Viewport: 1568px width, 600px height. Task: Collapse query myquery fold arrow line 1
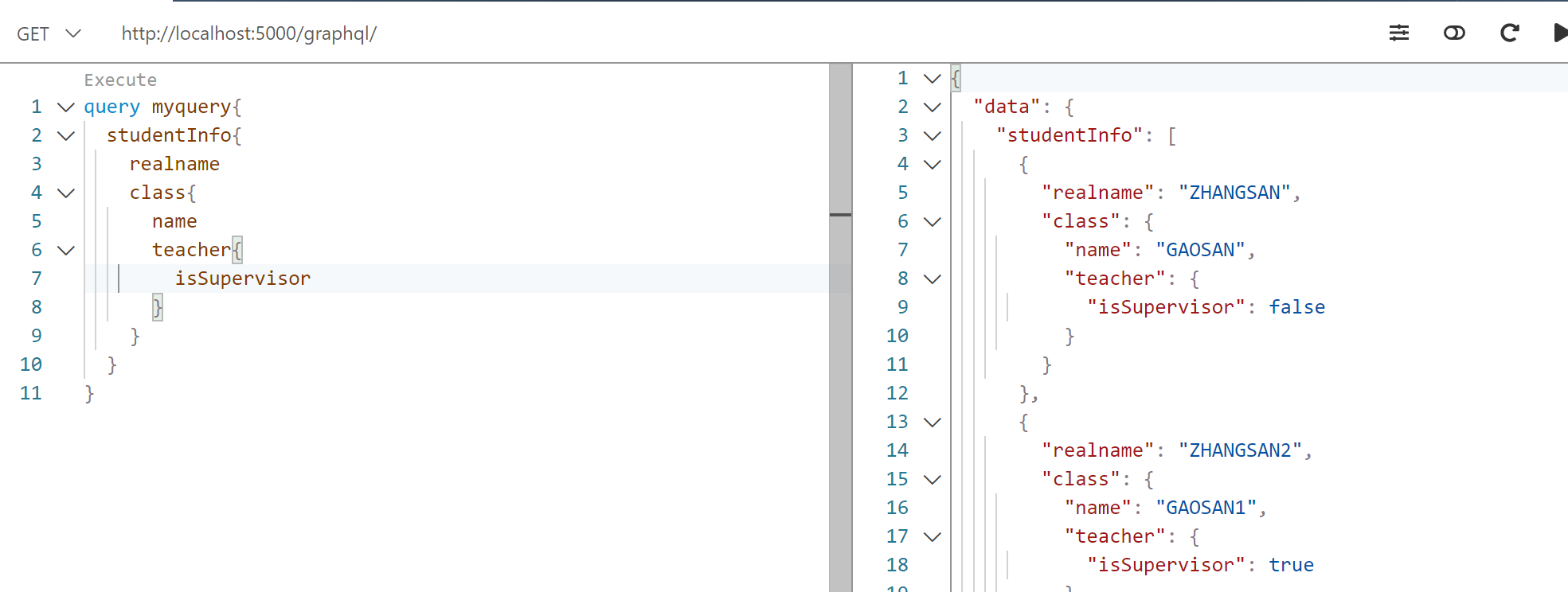click(x=66, y=107)
